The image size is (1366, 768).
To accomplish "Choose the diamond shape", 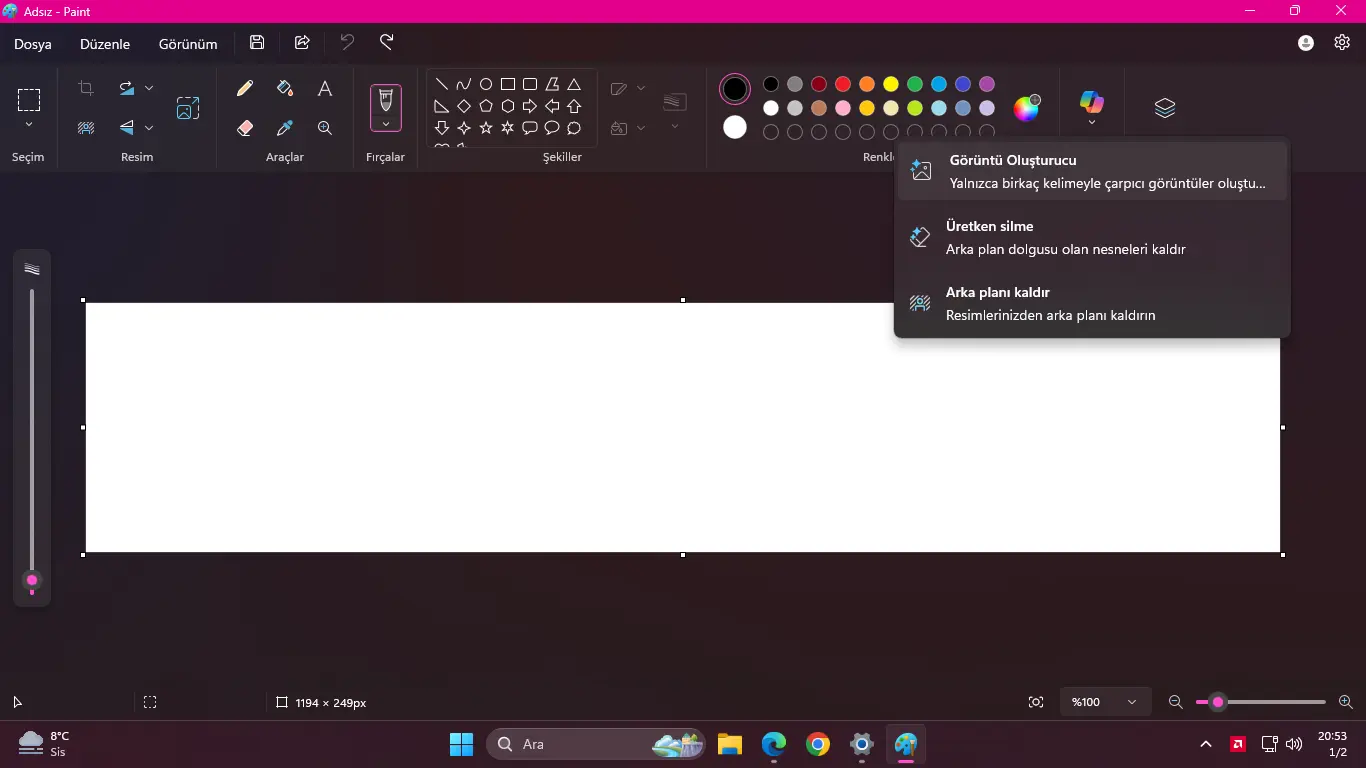I will tap(463, 106).
